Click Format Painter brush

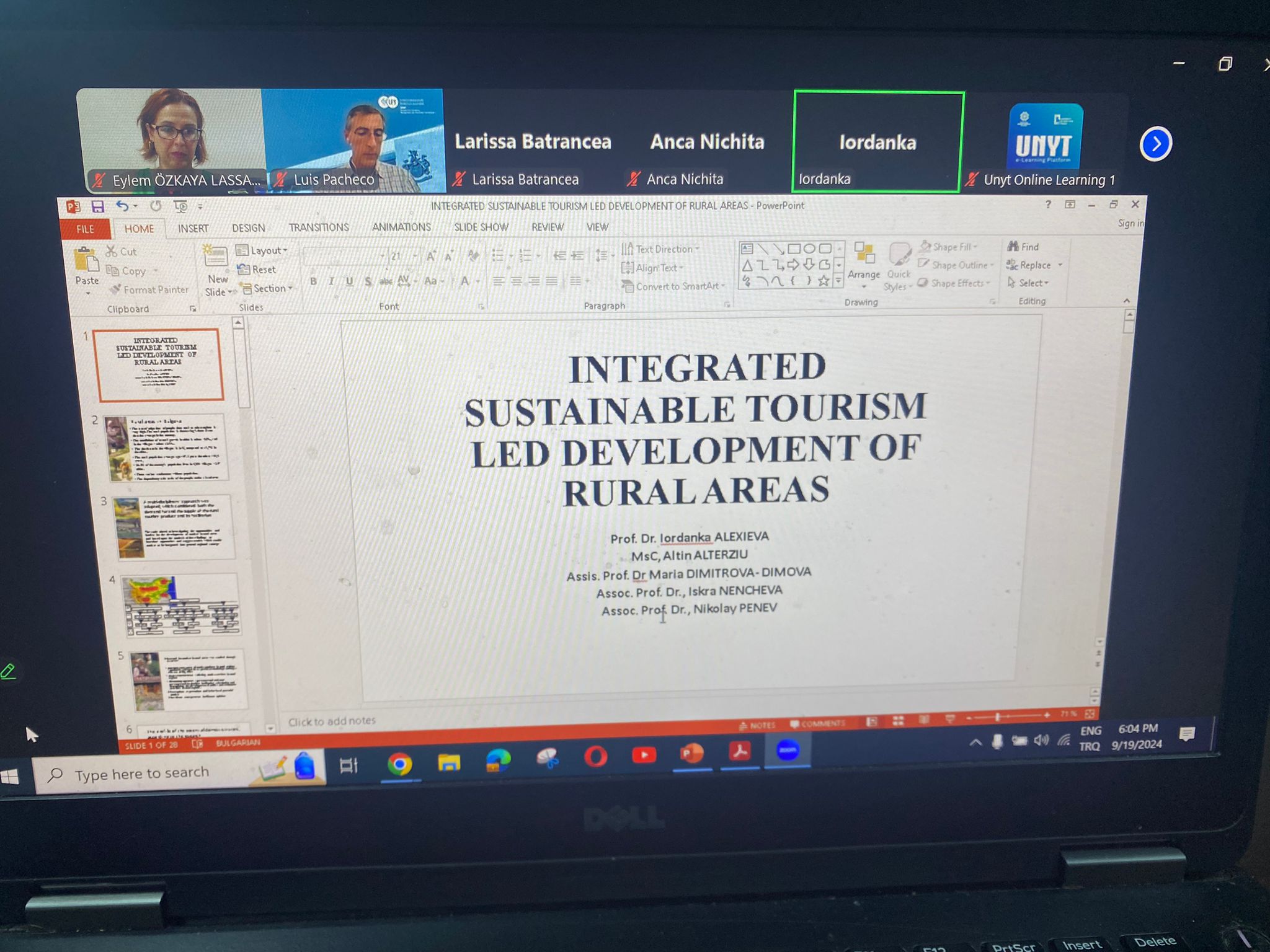(x=149, y=289)
